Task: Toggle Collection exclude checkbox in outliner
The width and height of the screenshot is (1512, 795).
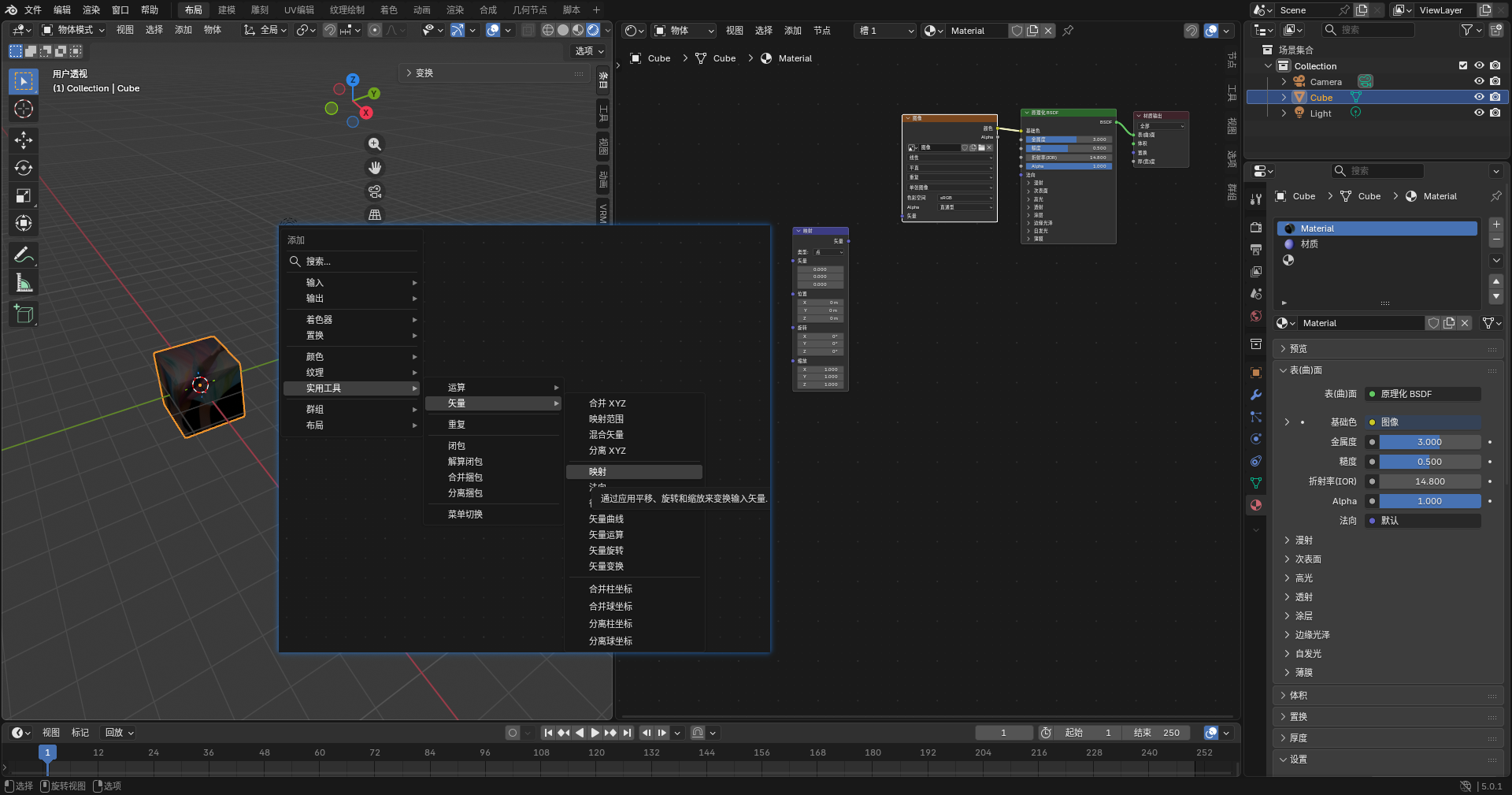Action: coord(1463,65)
